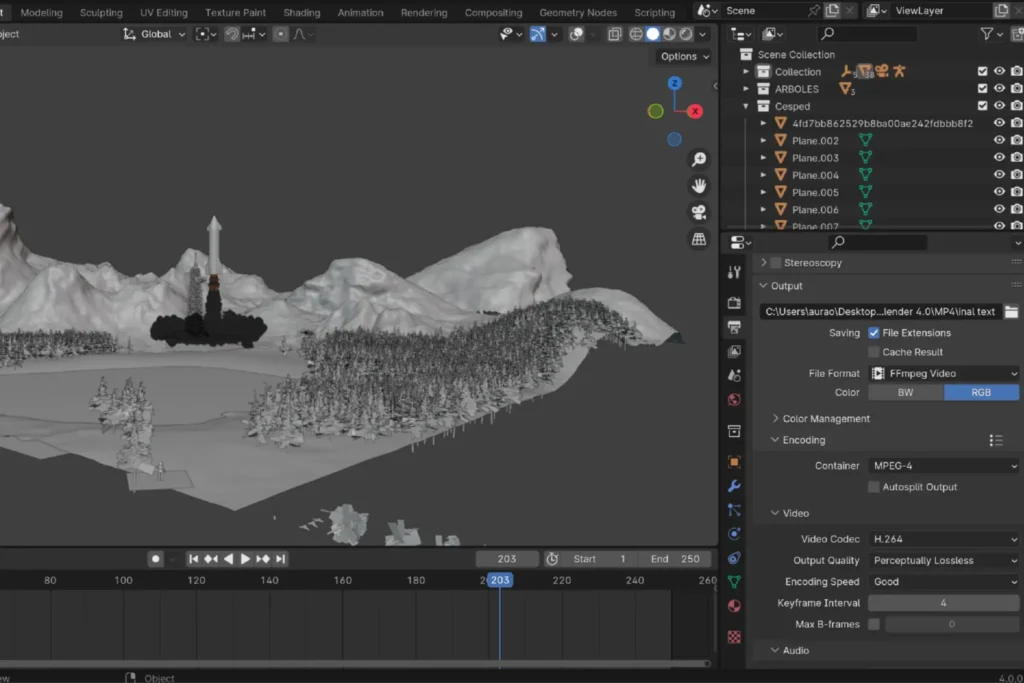The image size is (1024, 683).
Task: Enable the Cache Result checkbox
Action: [x=874, y=352]
